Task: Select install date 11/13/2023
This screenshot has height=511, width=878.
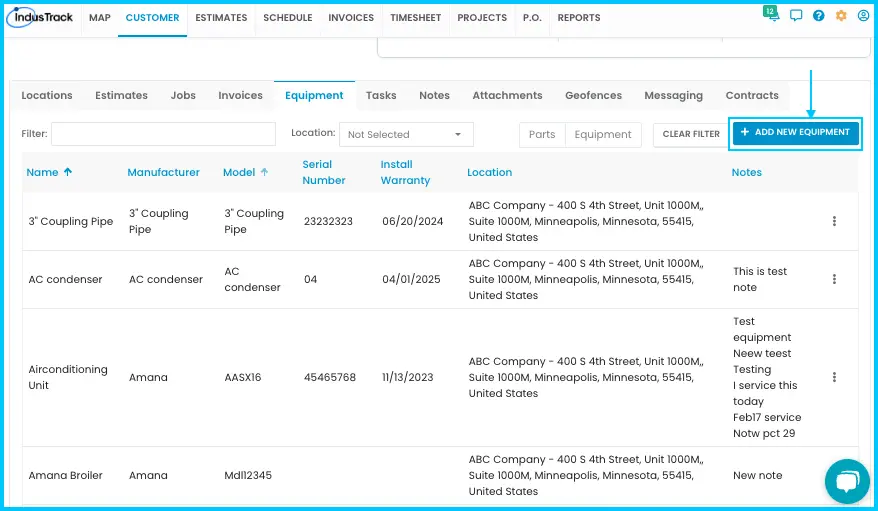Action: (408, 377)
